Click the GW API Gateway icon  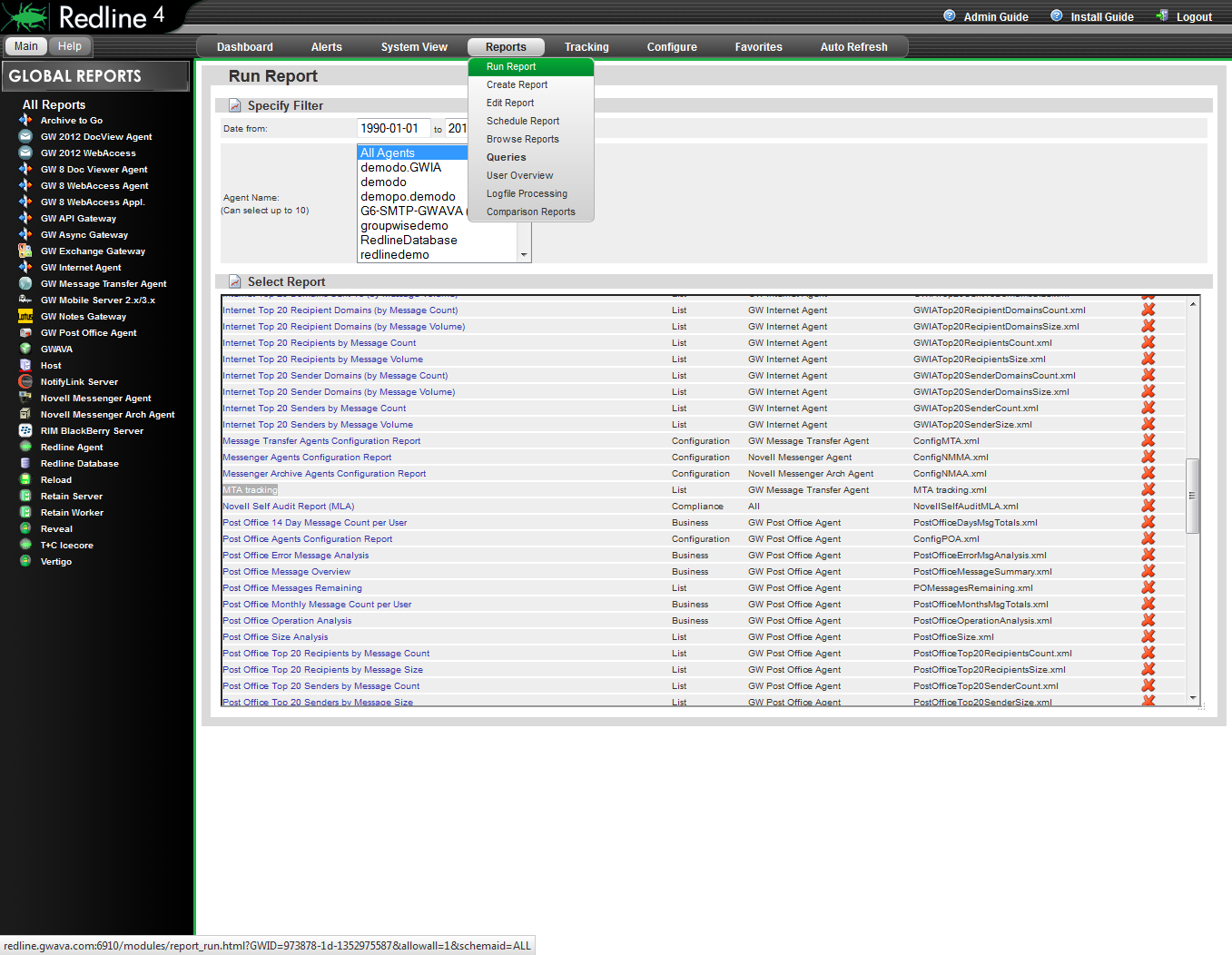(x=25, y=218)
